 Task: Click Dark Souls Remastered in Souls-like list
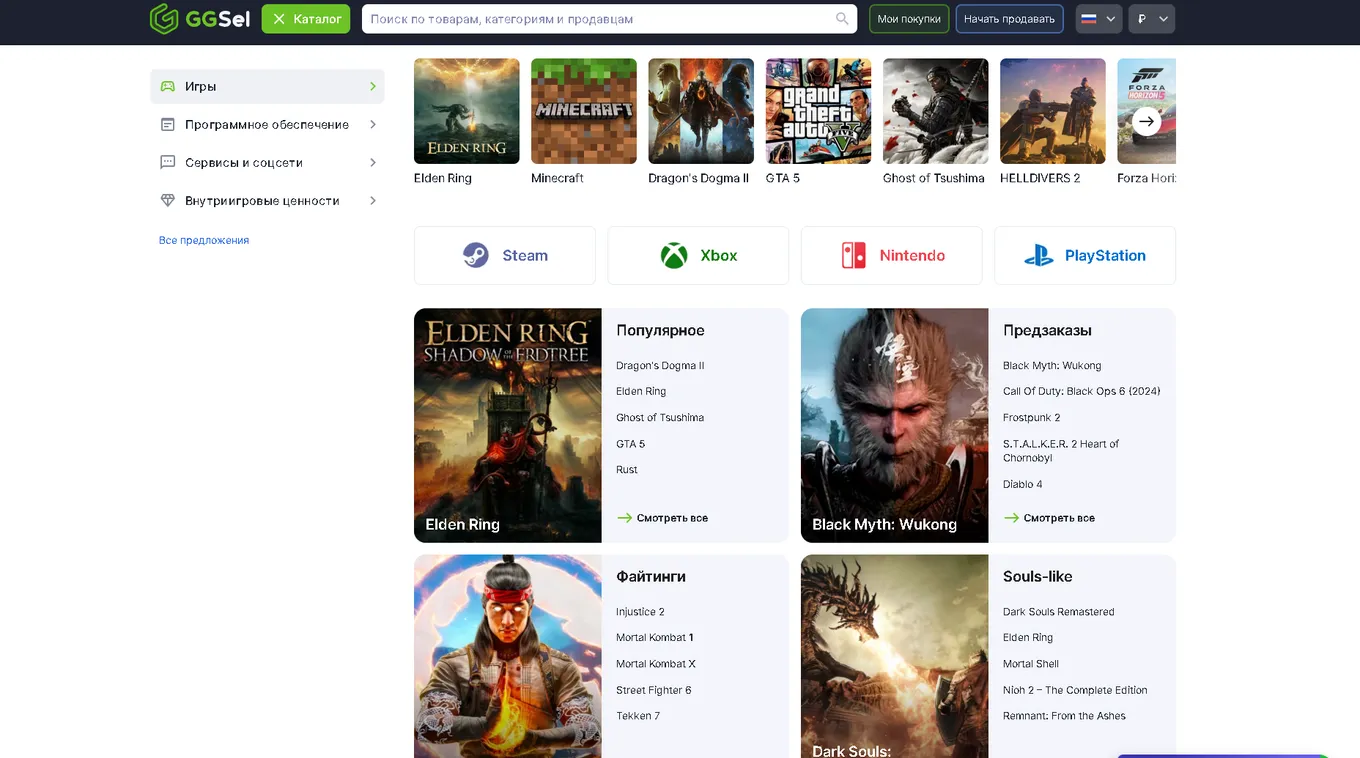pos(1059,612)
